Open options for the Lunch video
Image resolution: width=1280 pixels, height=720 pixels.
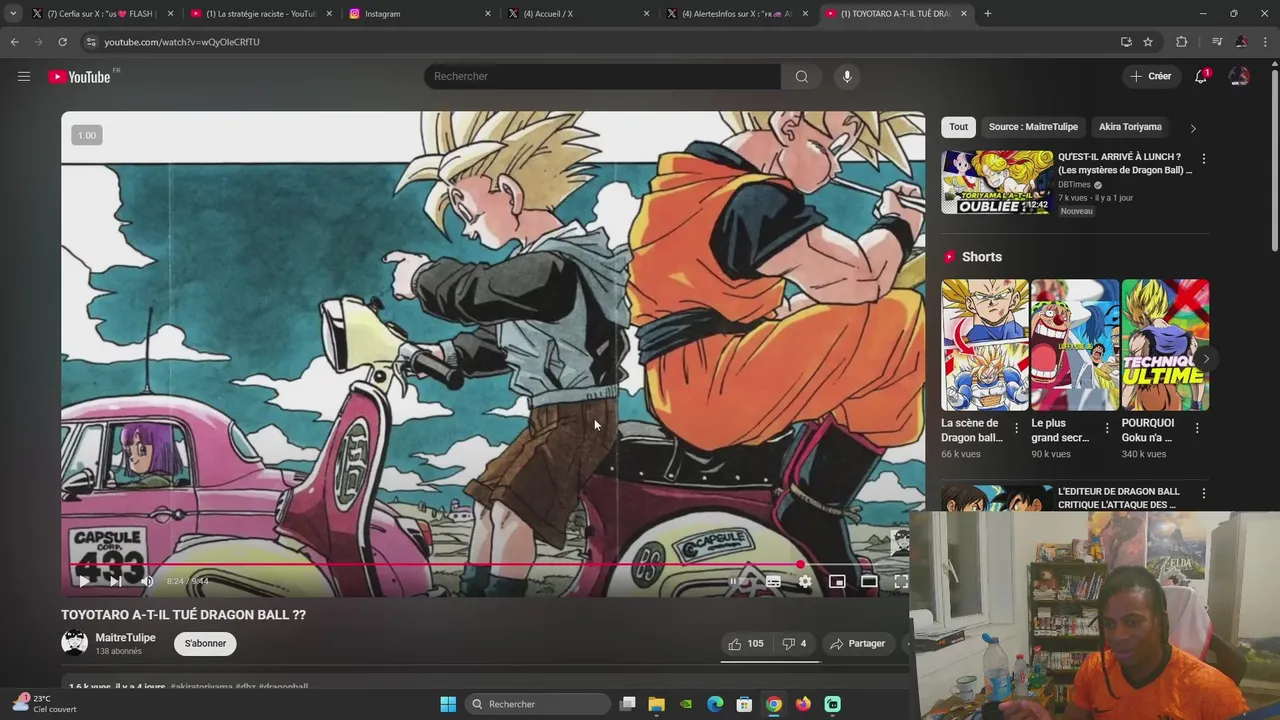1203,159
